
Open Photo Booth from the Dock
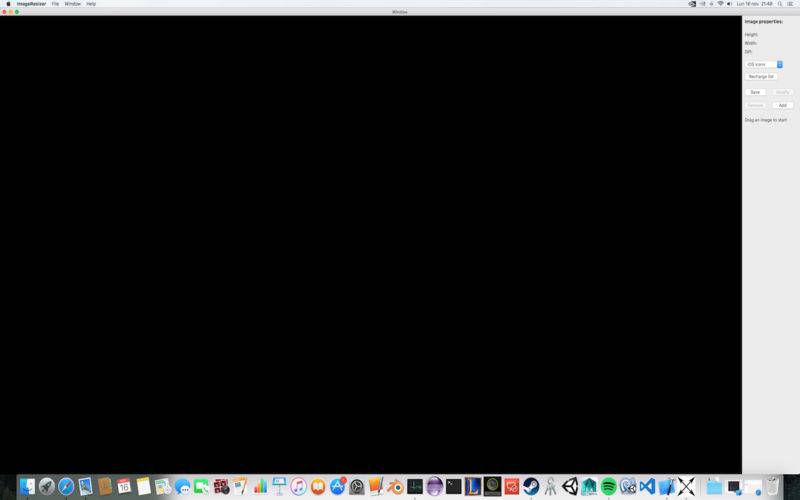pyautogui.click(x=221, y=486)
